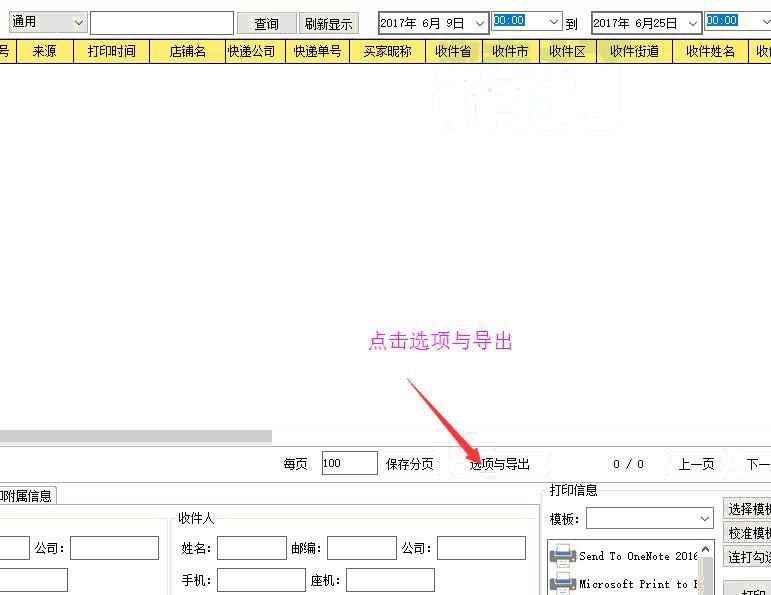Select the Microsoft Print to PDF printer
This screenshot has height=595, width=771.
[x=624, y=584]
